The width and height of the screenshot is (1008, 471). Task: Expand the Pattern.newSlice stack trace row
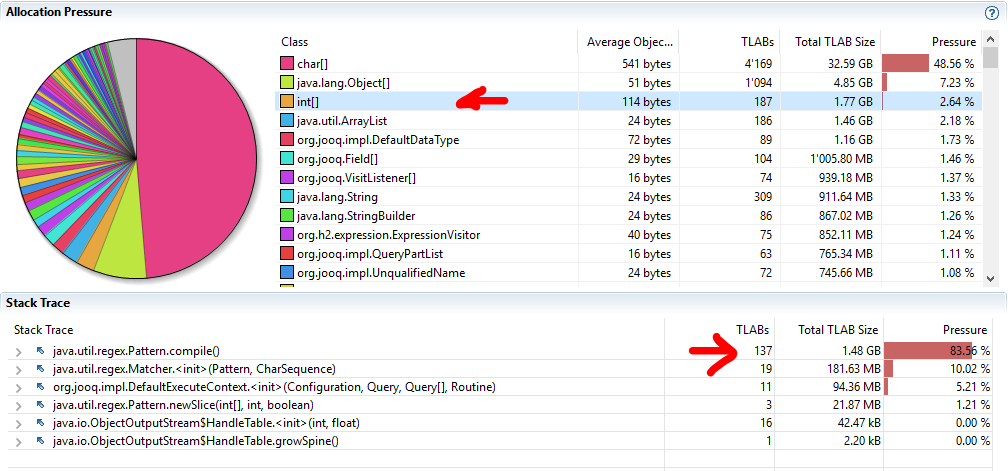[19, 405]
